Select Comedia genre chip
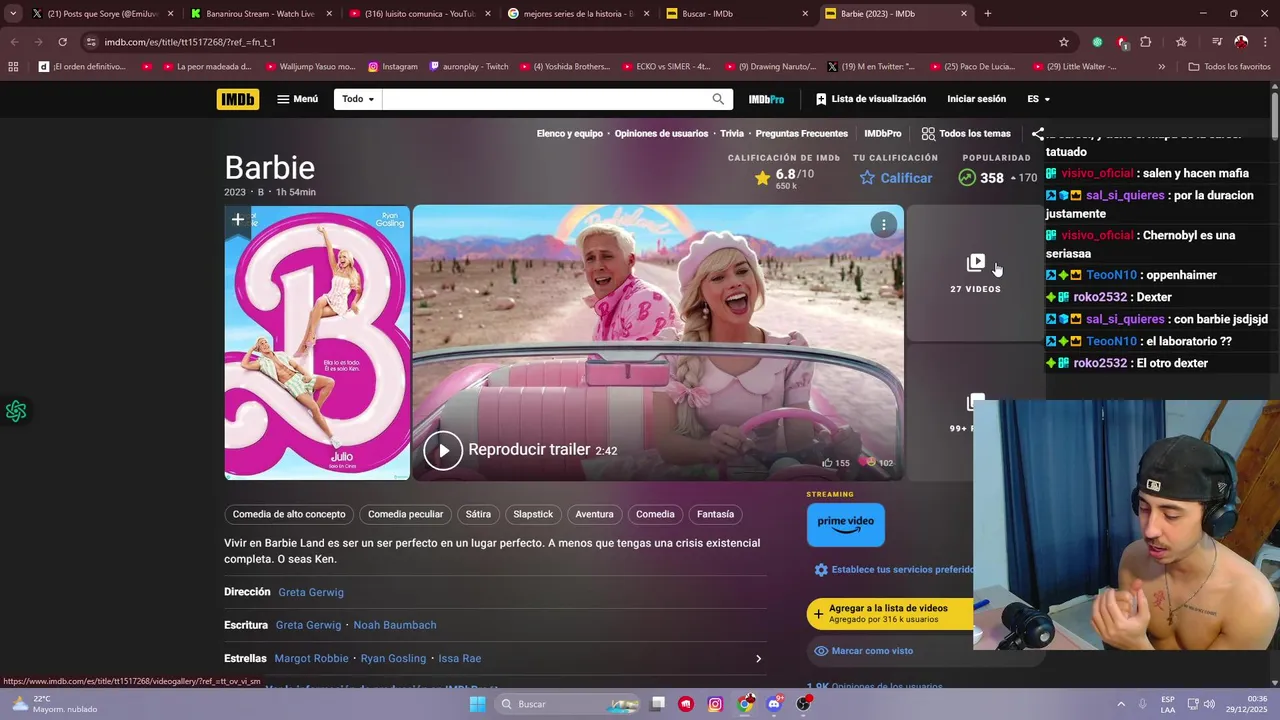Viewport: 1280px width, 720px height. click(x=655, y=514)
